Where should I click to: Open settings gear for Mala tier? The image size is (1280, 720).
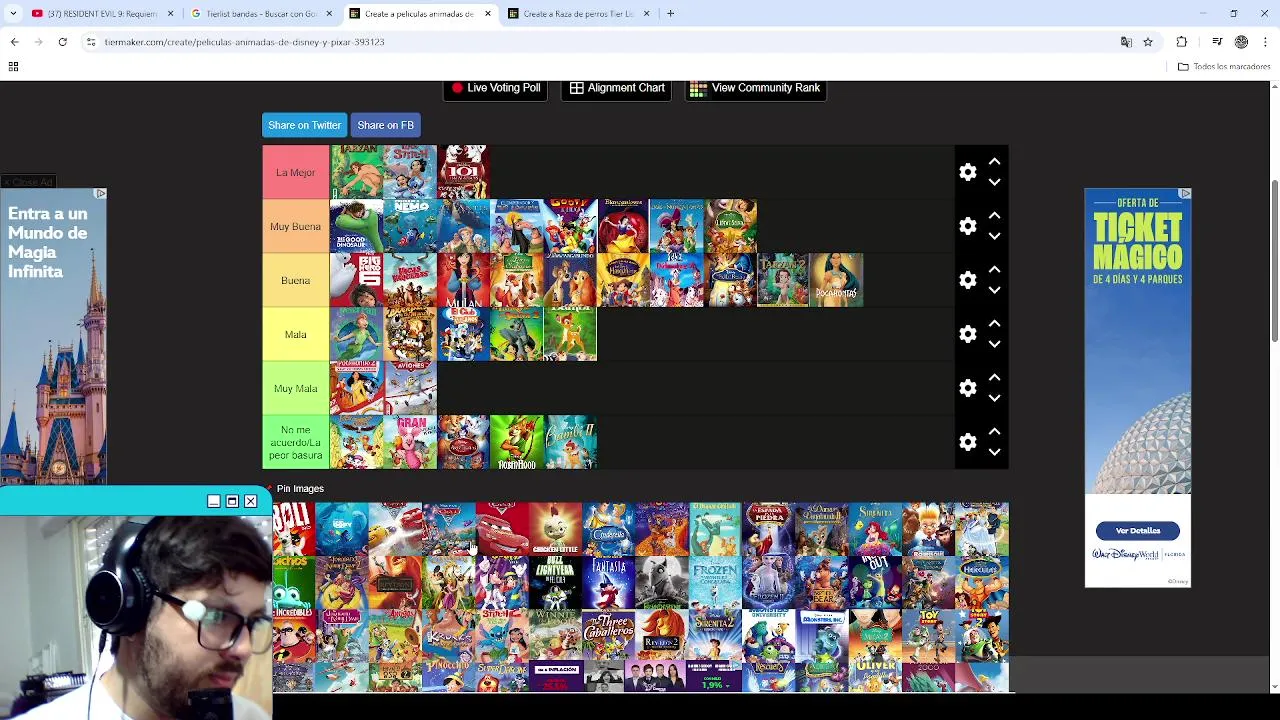[x=967, y=334]
